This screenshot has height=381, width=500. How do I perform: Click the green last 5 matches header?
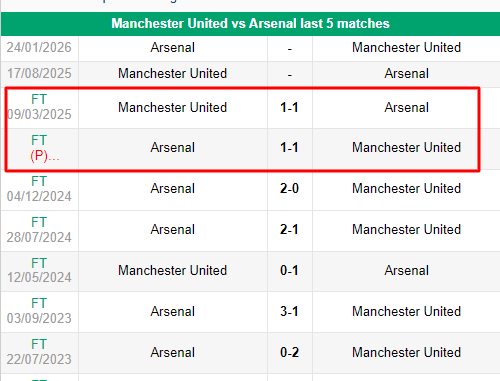point(250,24)
